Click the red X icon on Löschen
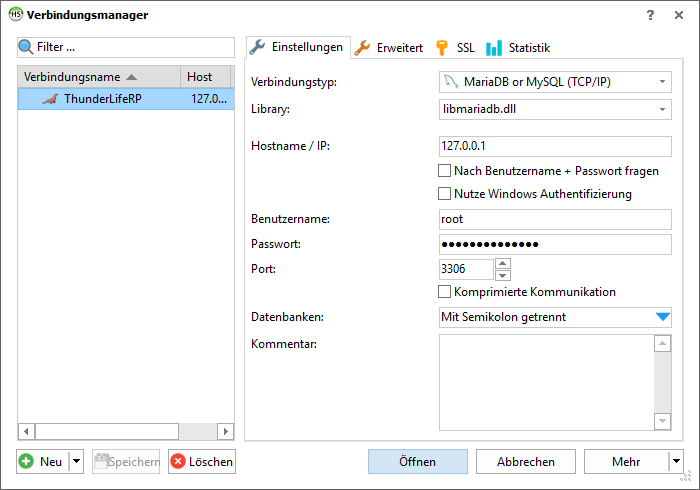The height and width of the screenshot is (490, 700). [x=178, y=461]
